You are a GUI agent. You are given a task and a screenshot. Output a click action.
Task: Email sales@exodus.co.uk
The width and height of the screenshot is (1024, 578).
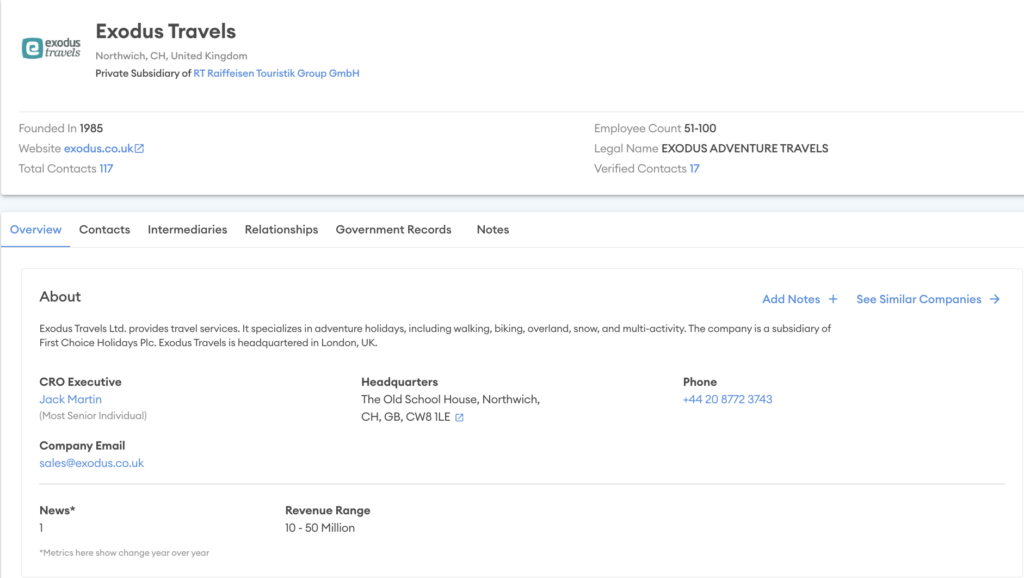91,463
